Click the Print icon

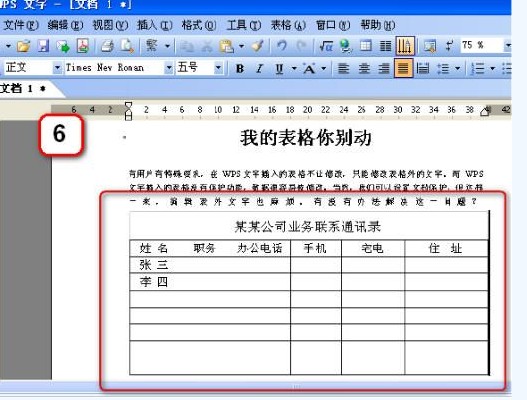pyautogui.click(x=107, y=46)
